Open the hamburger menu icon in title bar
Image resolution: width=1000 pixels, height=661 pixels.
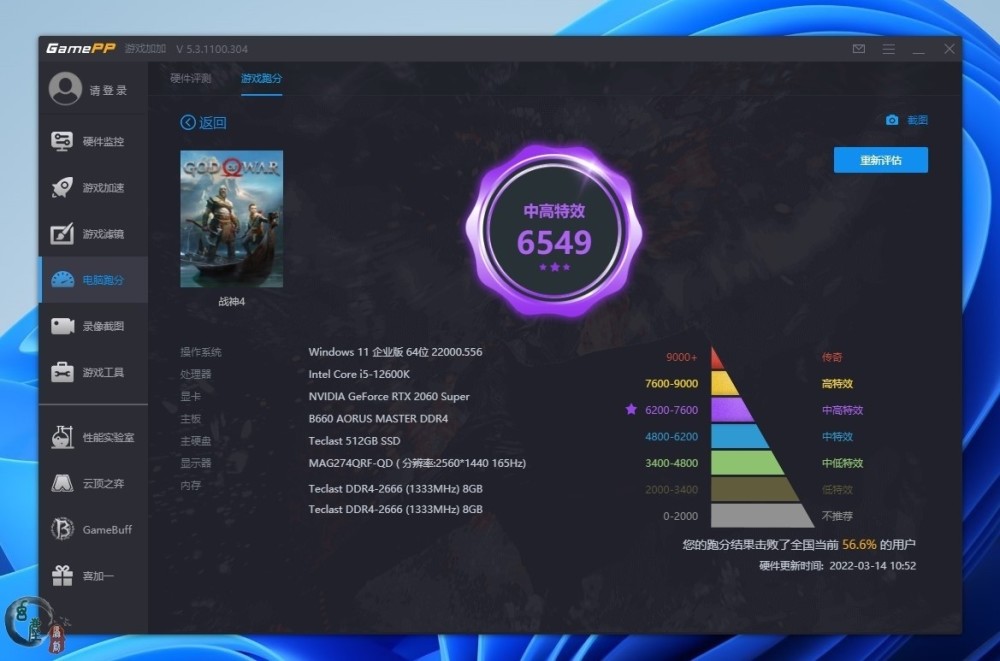coord(888,49)
